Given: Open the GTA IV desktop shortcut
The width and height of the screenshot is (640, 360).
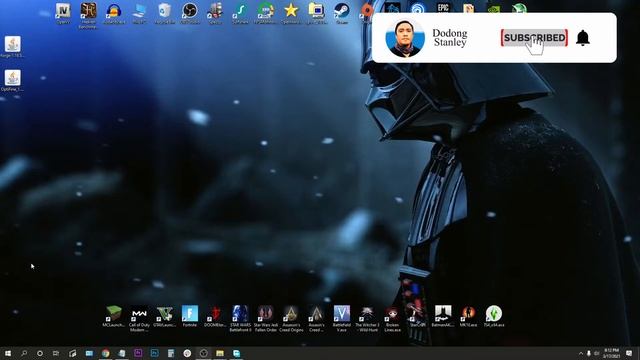Looking at the screenshot, I should tap(63, 13).
